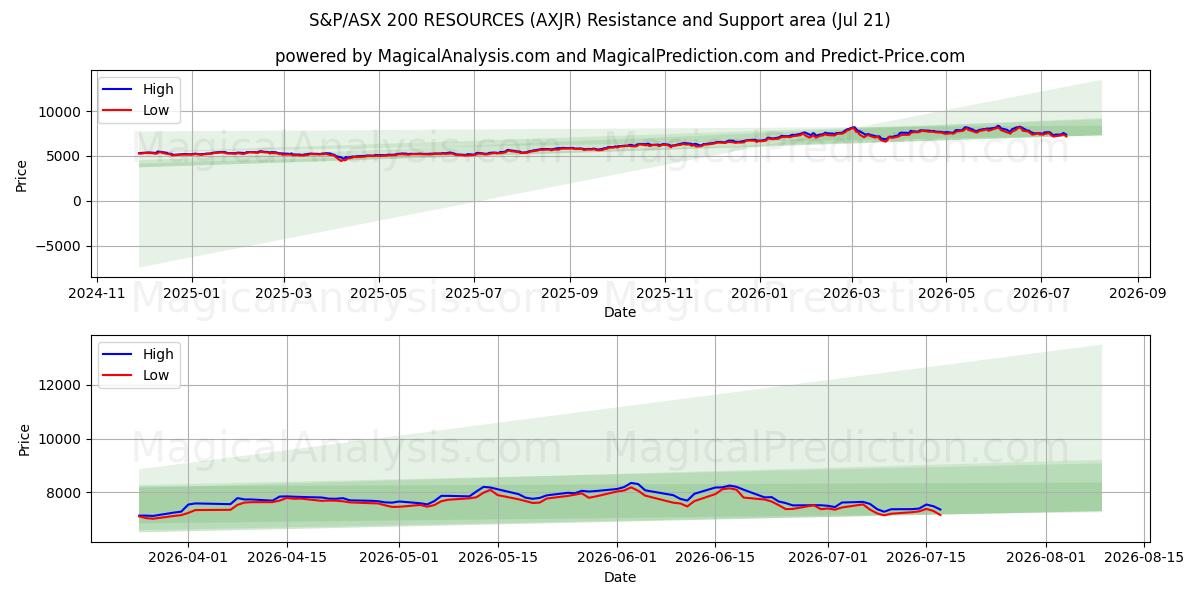Select the 10000 y-axis label on top chart
Screen dimensions: 1200x600
point(62,112)
